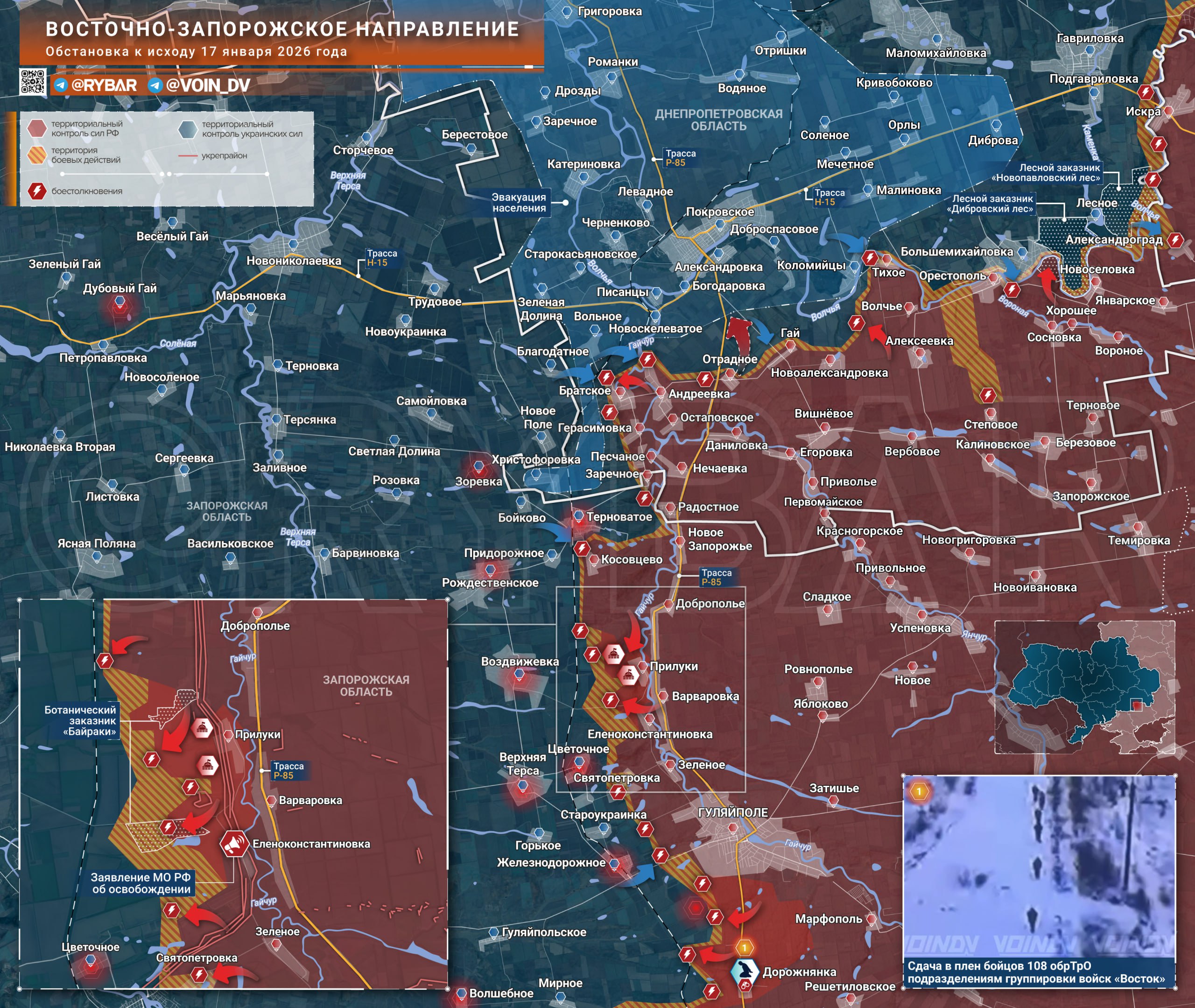
Task: Select the Ukrainian control blue legend swatch
Action: [x=187, y=129]
